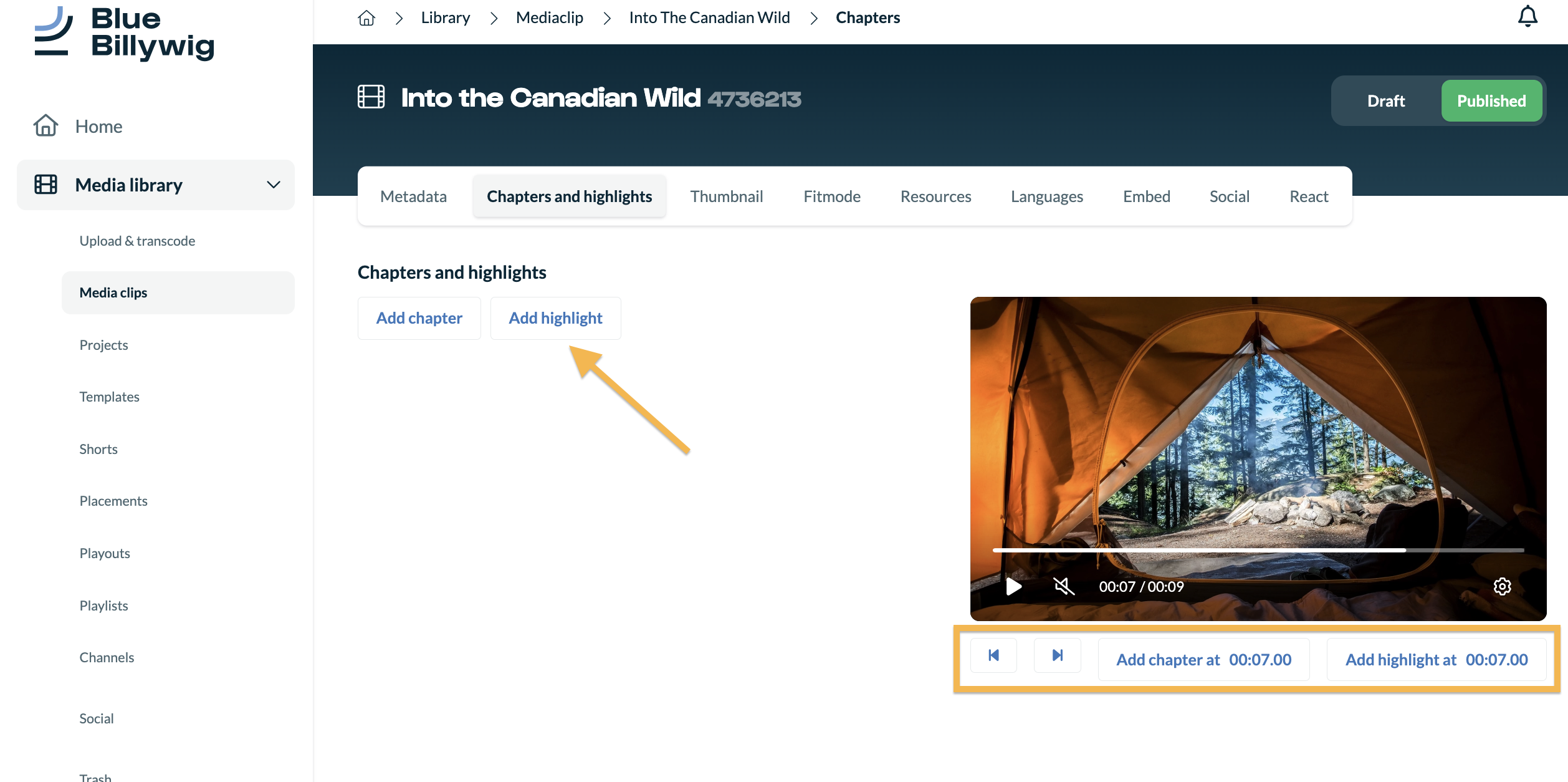Click the Add chapter button
1568x782 pixels.
click(419, 318)
